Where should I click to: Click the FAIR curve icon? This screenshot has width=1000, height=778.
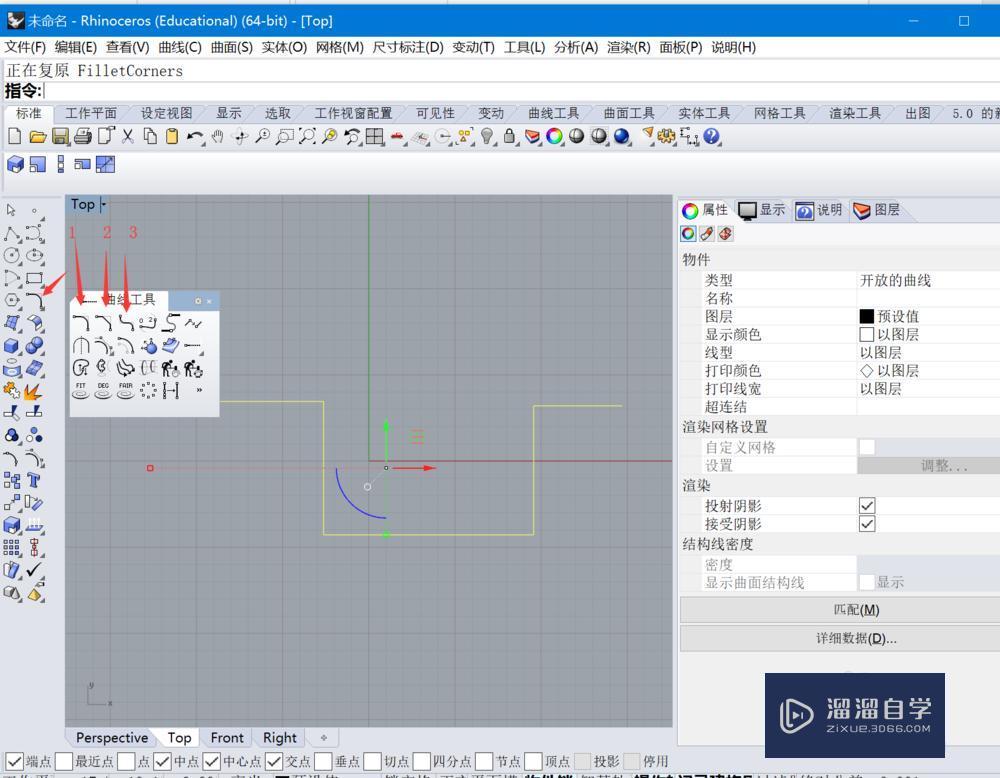pos(126,390)
